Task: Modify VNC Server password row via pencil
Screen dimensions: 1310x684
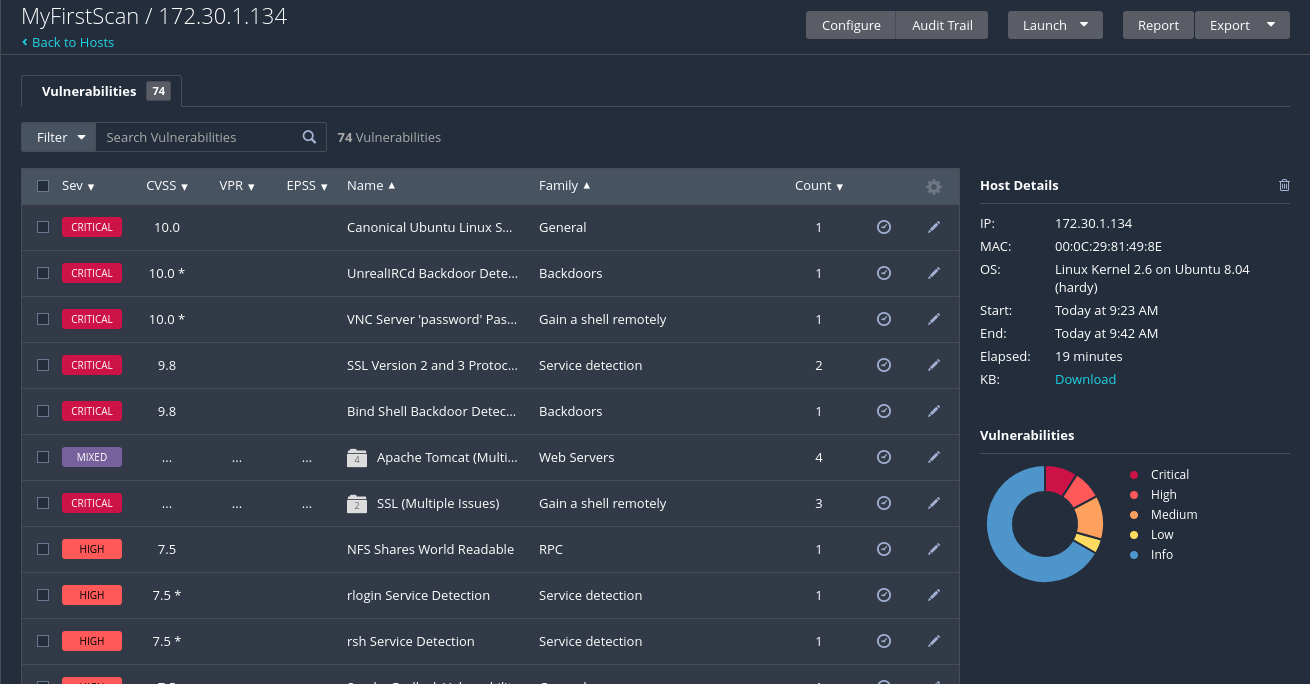Action: 934,319
